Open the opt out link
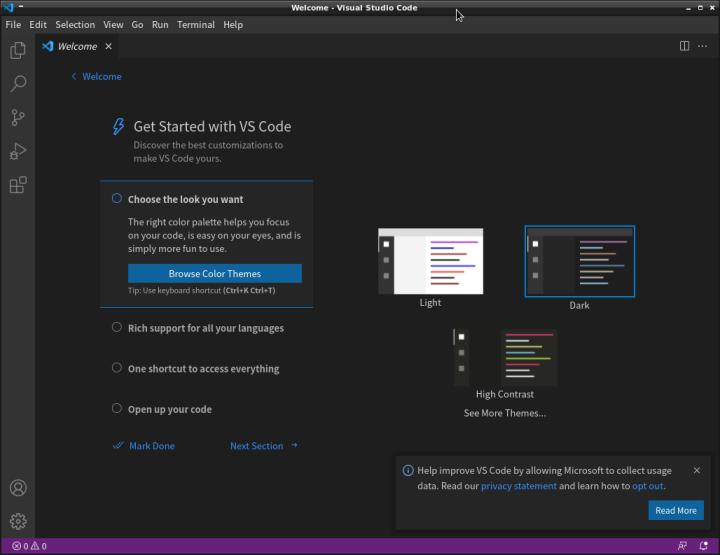Screen dimensions: 720x555 coord(647,486)
